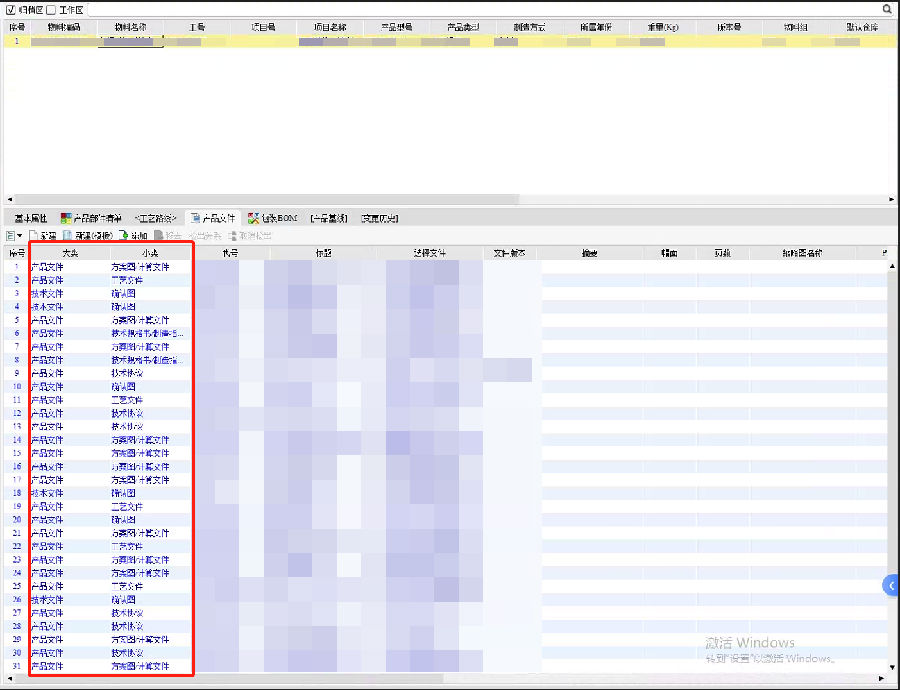Toggle the 归档区 checkbox
The height and width of the screenshot is (690, 900).
10,8
